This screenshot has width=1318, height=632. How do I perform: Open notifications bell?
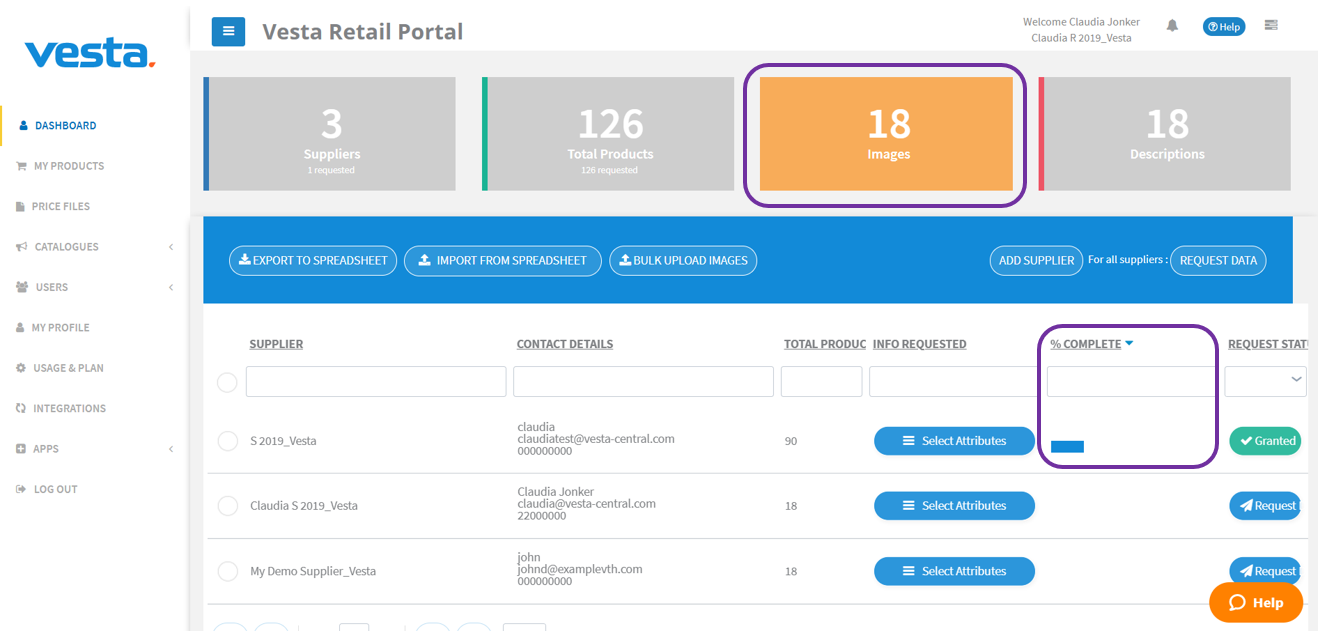tap(1172, 26)
